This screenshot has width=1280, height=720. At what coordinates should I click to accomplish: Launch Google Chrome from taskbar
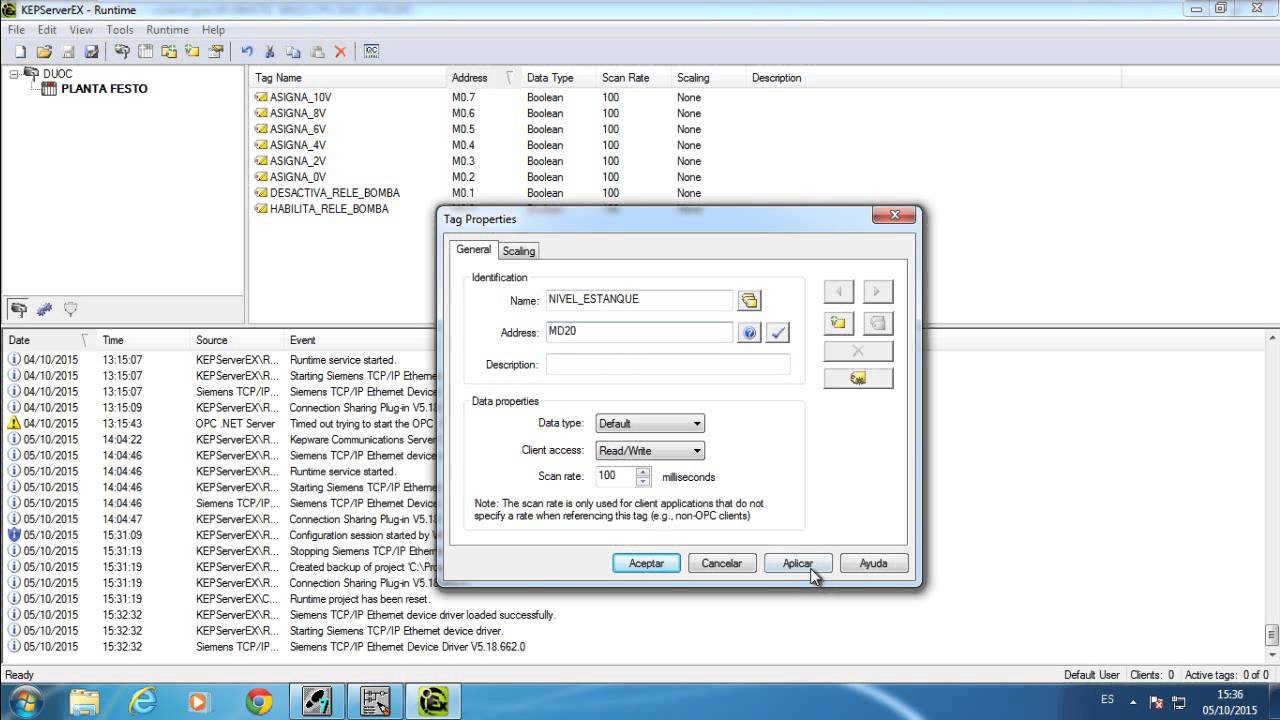(x=259, y=702)
